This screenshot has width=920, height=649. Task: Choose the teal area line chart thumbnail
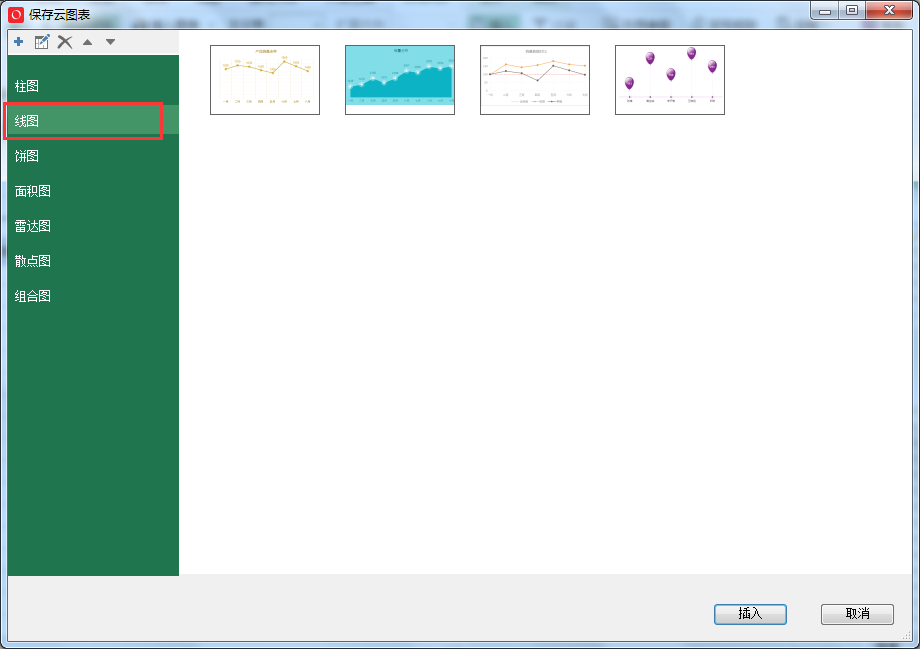coord(400,80)
